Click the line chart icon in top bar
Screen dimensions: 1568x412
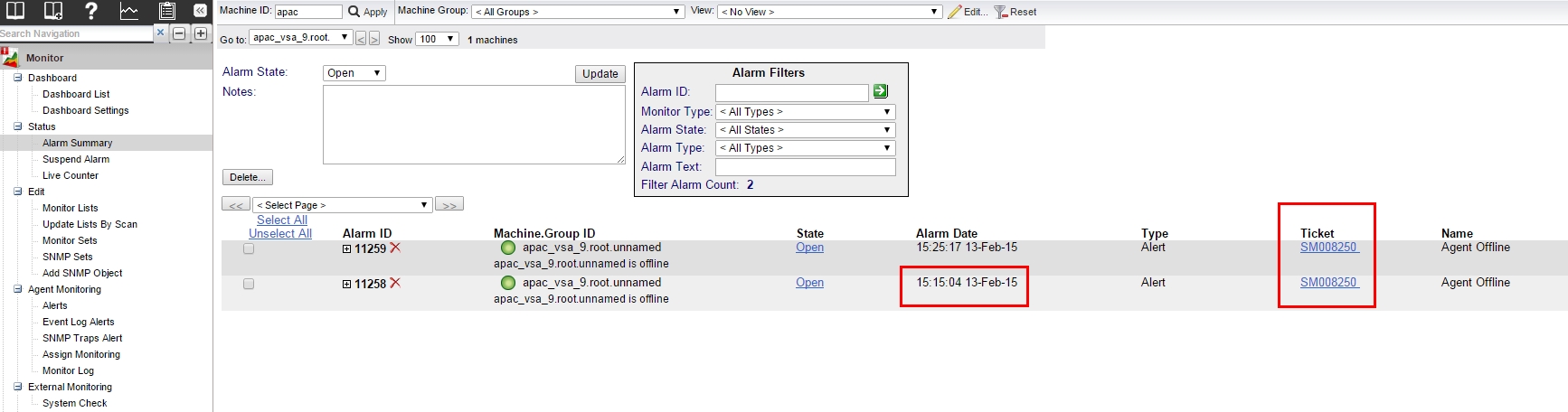128,11
